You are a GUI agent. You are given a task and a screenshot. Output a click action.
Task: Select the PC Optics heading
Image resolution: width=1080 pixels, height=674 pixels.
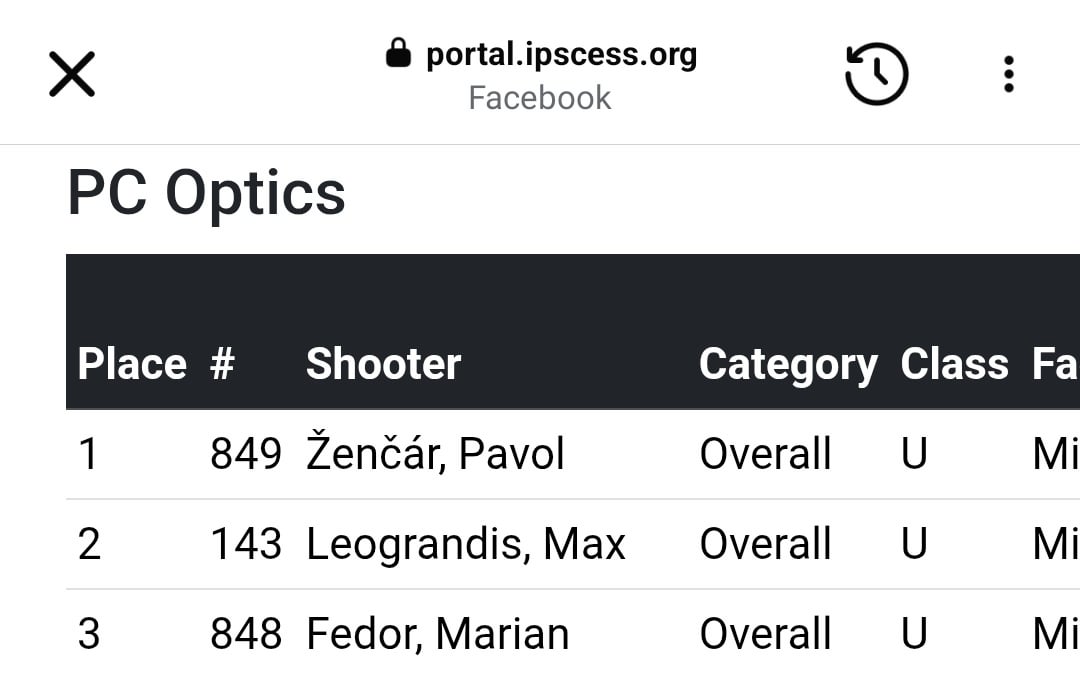(207, 193)
